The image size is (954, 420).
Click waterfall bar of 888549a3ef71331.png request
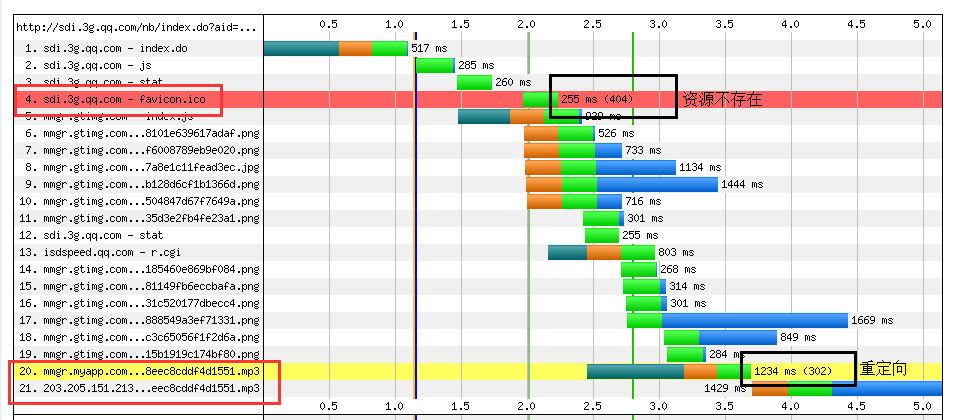tap(737, 320)
